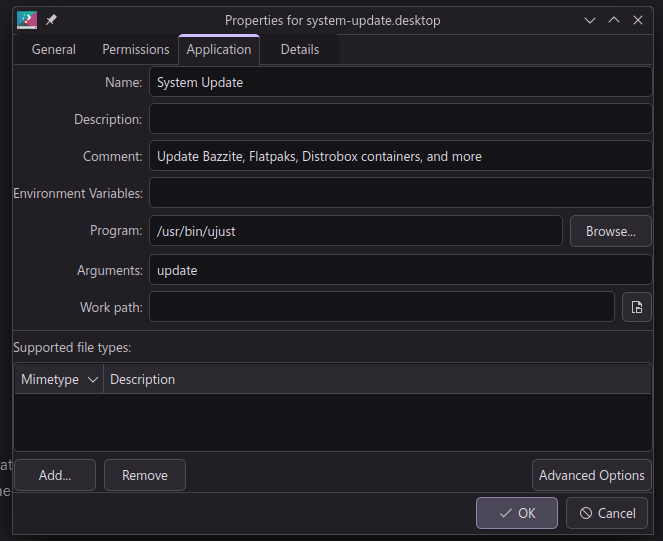
Task: Toggle the pin window icon
Action: click(x=51, y=20)
